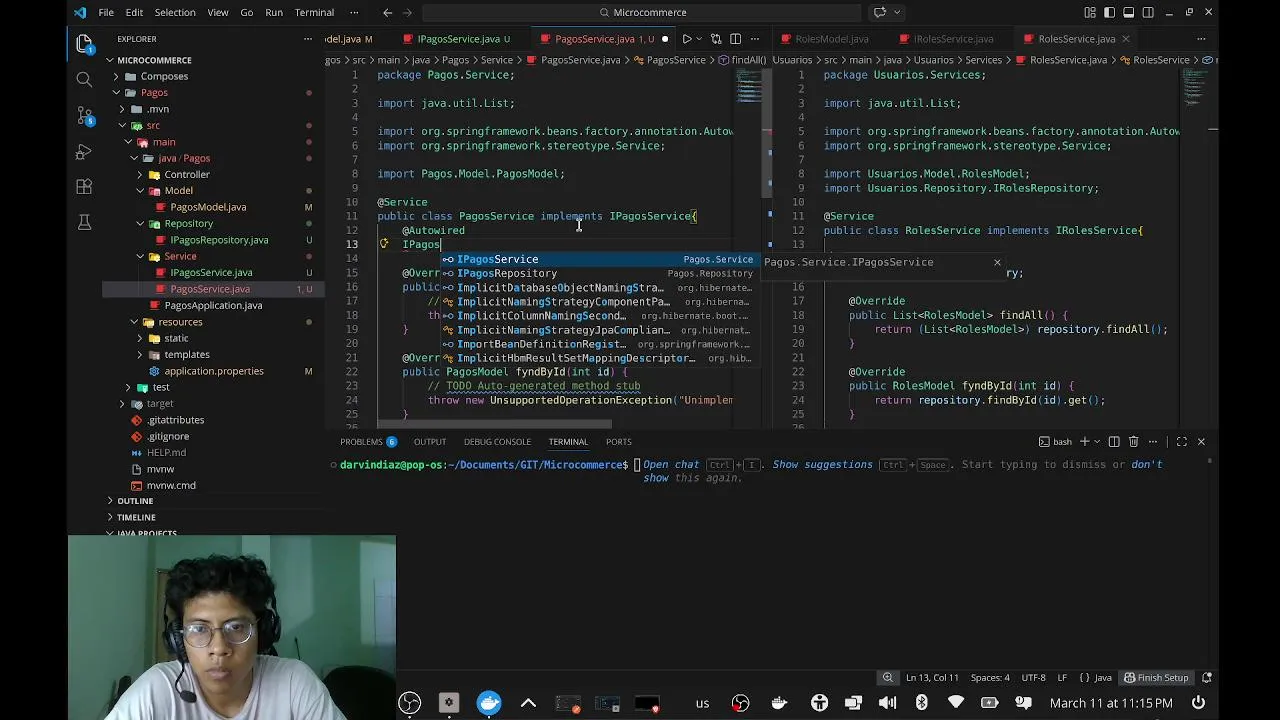Switch to IPagosService.java editor tab

(x=457, y=39)
